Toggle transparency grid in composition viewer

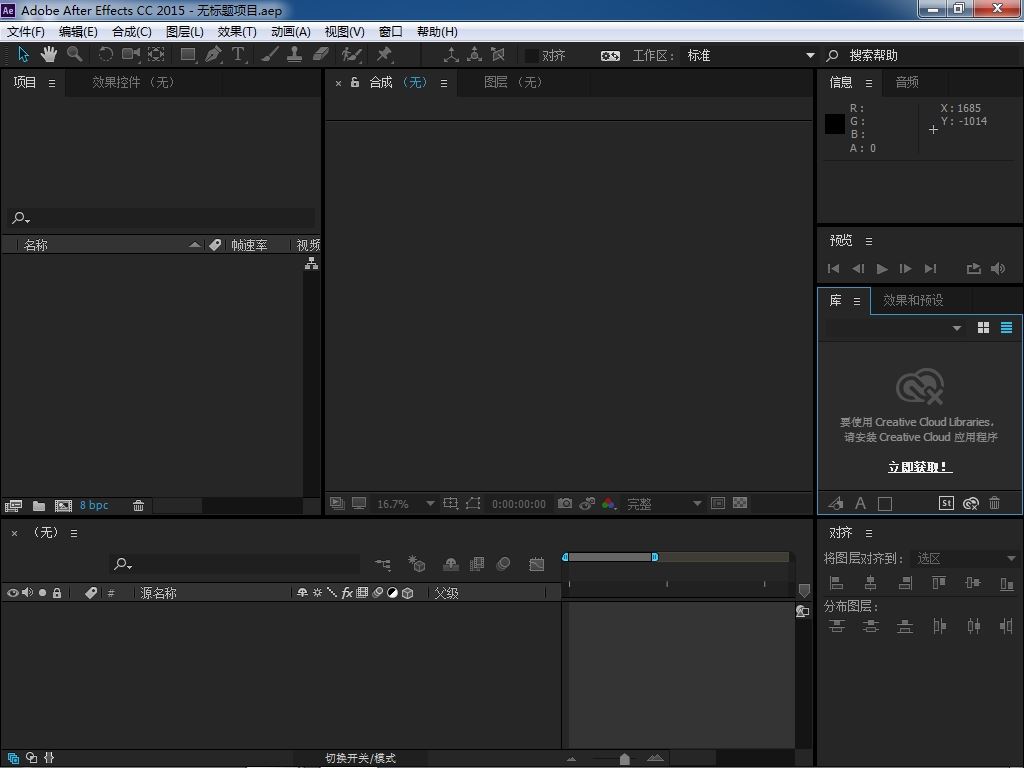[x=740, y=503]
